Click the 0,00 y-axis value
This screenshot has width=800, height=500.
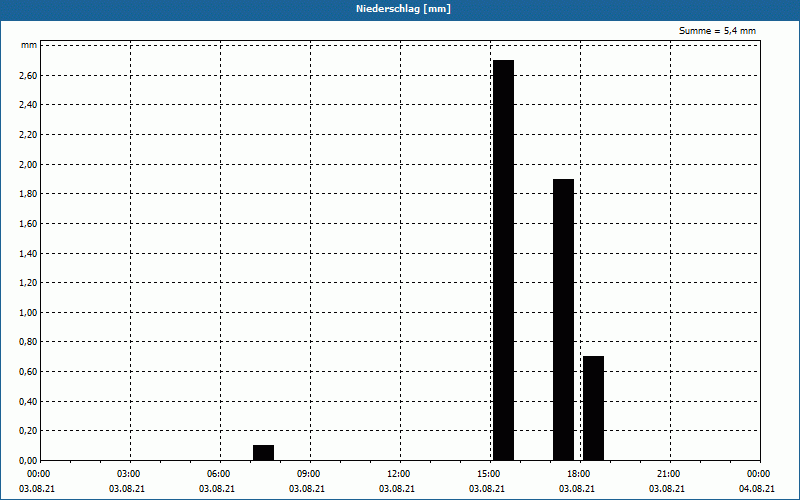[28, 460]
